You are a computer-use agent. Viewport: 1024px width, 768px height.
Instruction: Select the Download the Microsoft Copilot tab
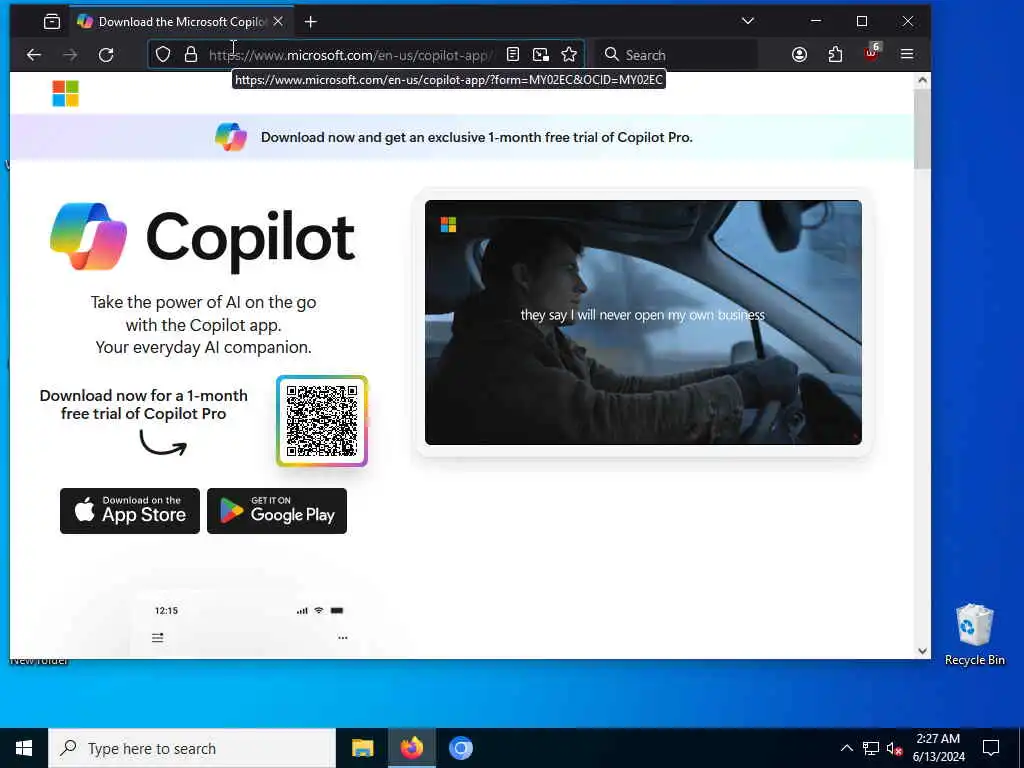coord(181,22)
